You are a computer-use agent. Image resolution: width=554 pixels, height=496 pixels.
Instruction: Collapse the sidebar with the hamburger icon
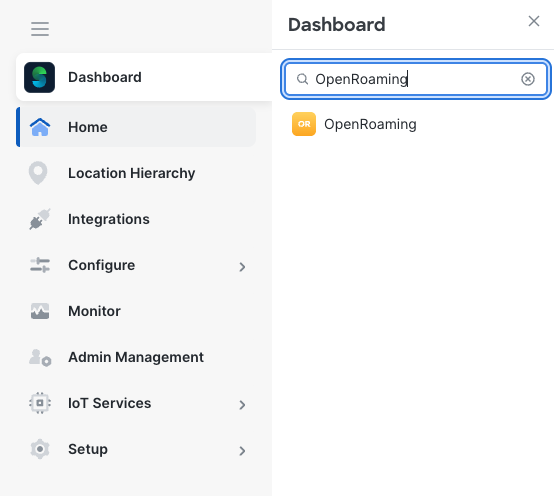(40, 29)
